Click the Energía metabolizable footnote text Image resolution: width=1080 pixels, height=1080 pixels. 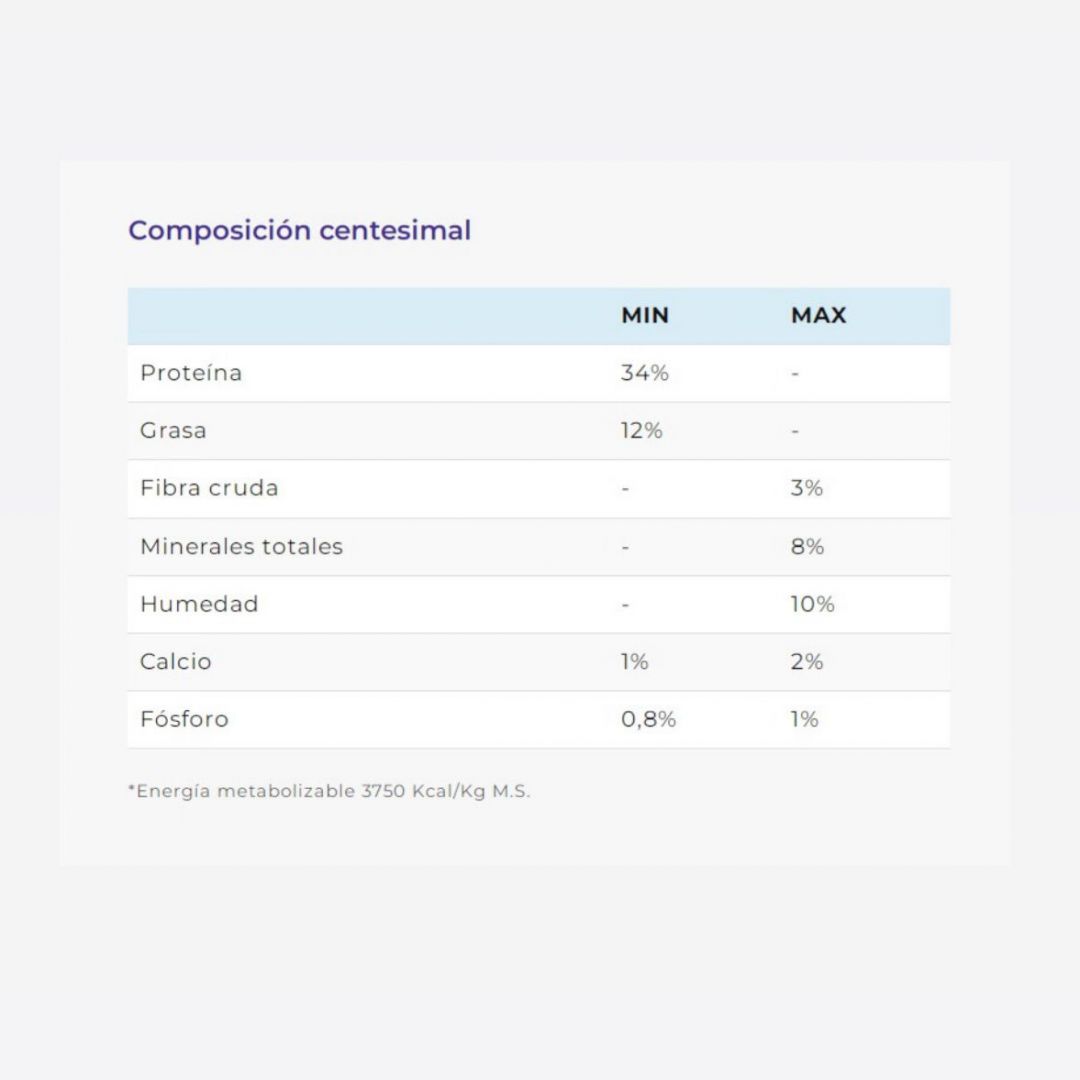pyautogui.click(x=329, y=791)
